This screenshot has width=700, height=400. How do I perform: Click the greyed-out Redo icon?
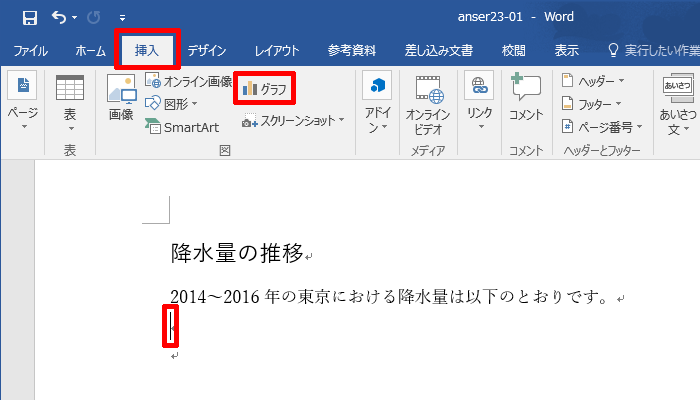pyautogui.click(x=93, y=18)
